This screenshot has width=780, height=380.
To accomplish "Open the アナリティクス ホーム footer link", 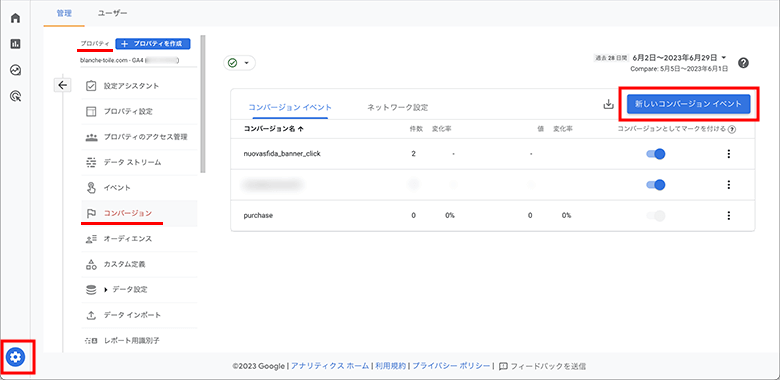I will [330, 366].
